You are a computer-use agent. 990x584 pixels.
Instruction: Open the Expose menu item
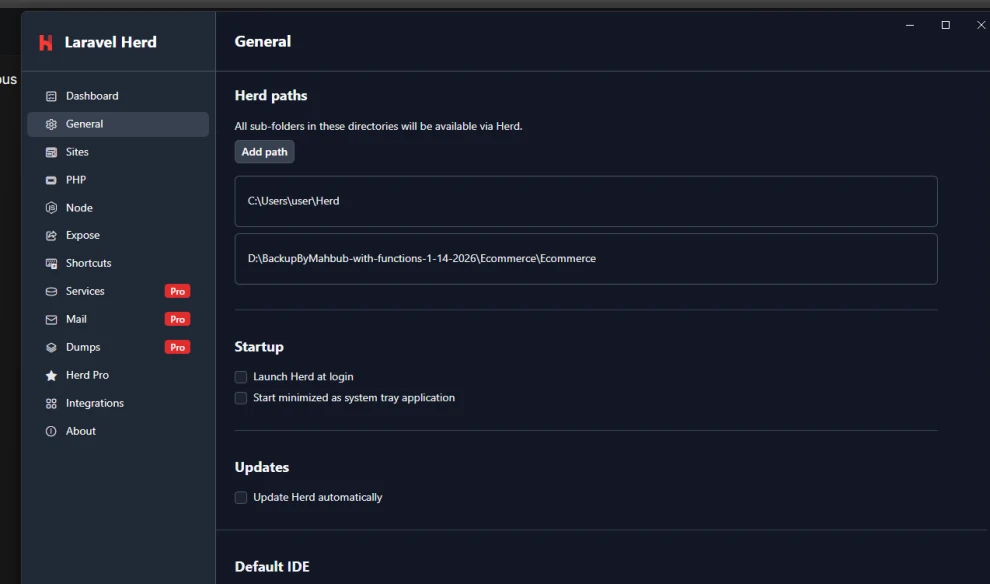(118, 235)
